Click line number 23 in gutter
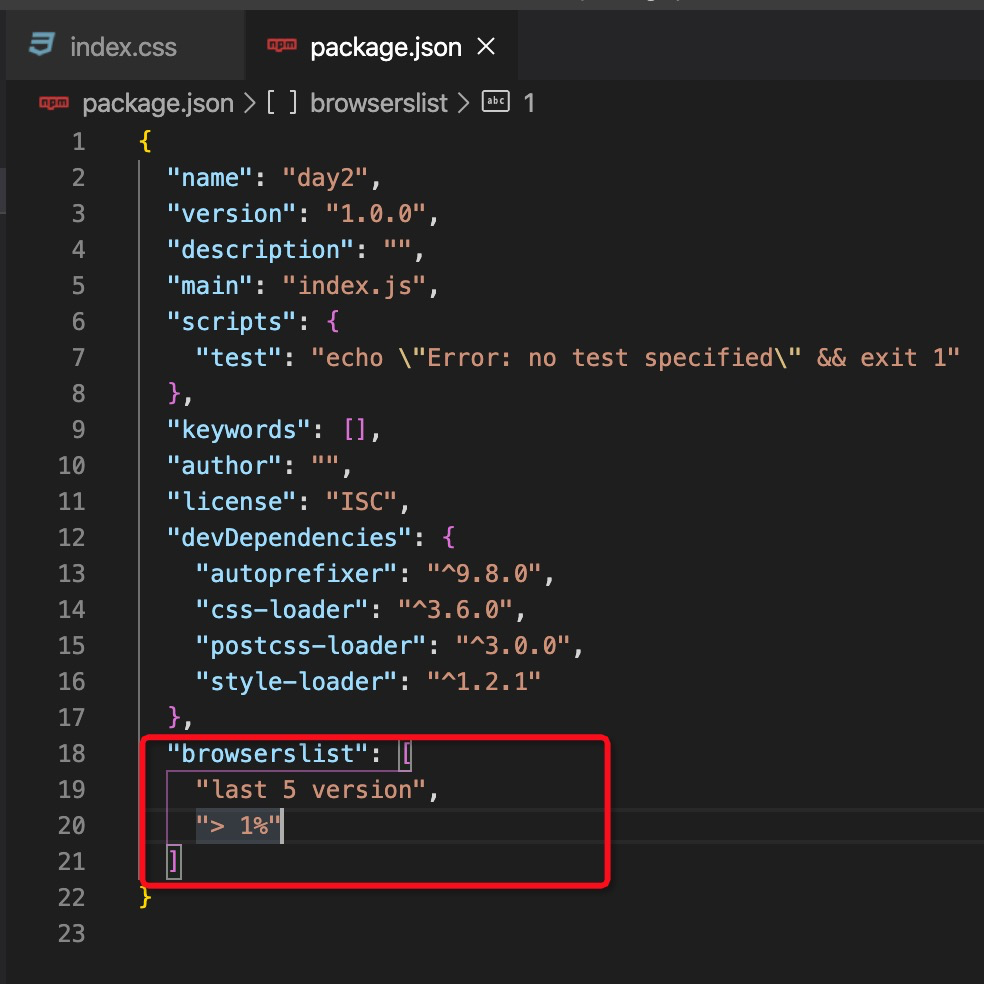Viewport: 984px width, 984px height. point(72,934)
